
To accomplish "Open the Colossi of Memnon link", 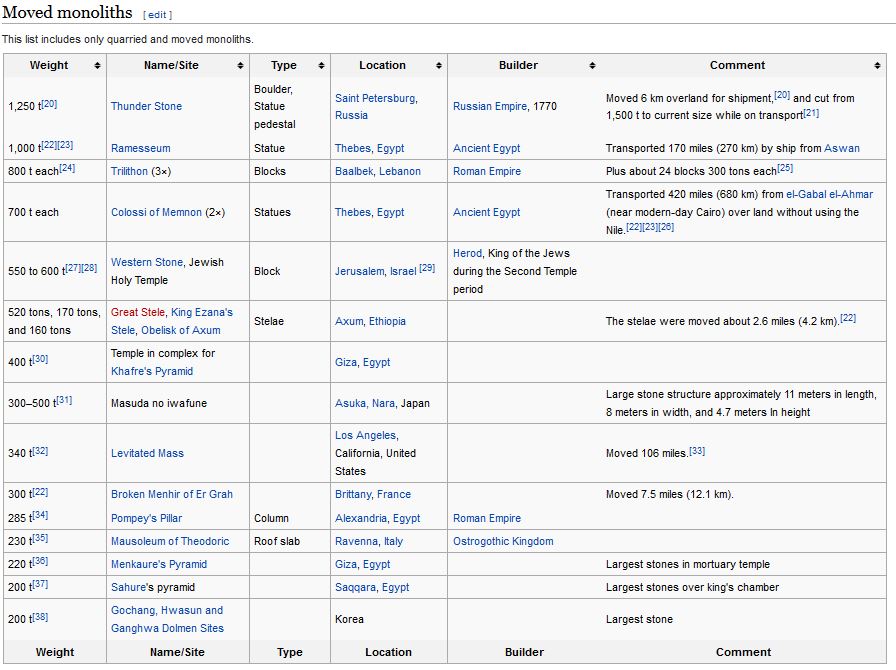I will [156, 212].
